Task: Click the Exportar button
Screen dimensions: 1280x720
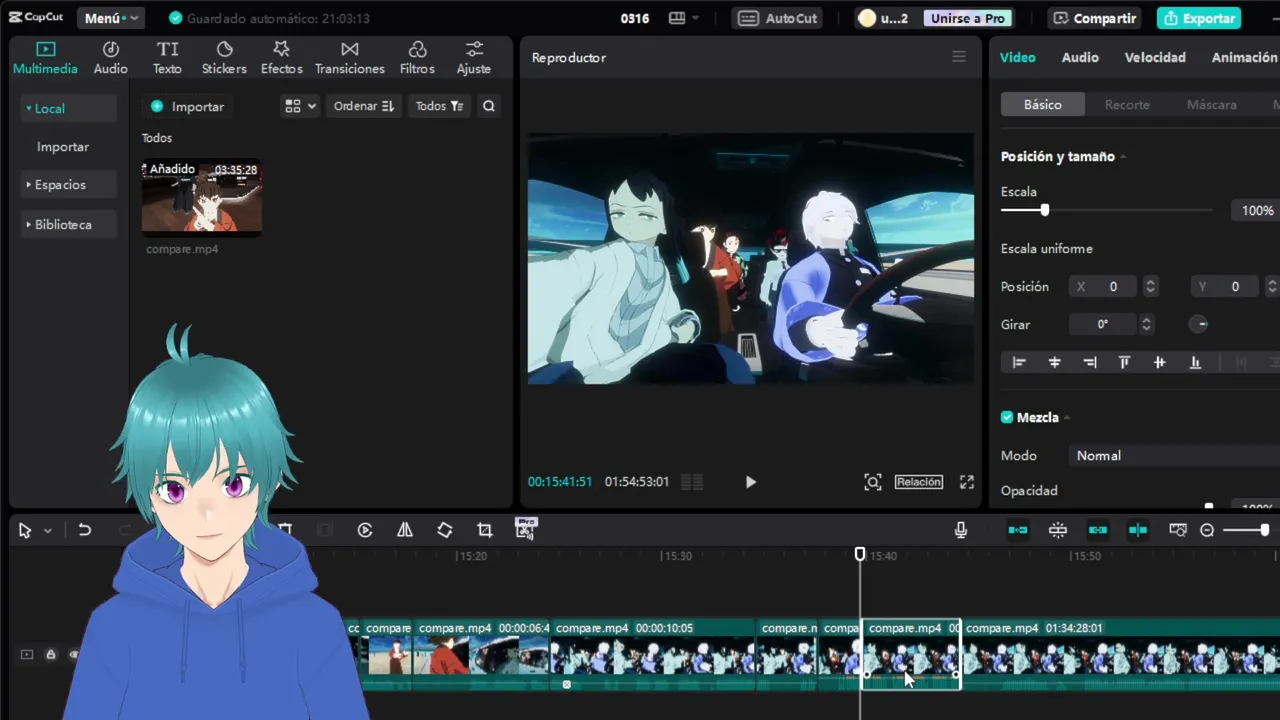Action: [x=1199, y=18]
